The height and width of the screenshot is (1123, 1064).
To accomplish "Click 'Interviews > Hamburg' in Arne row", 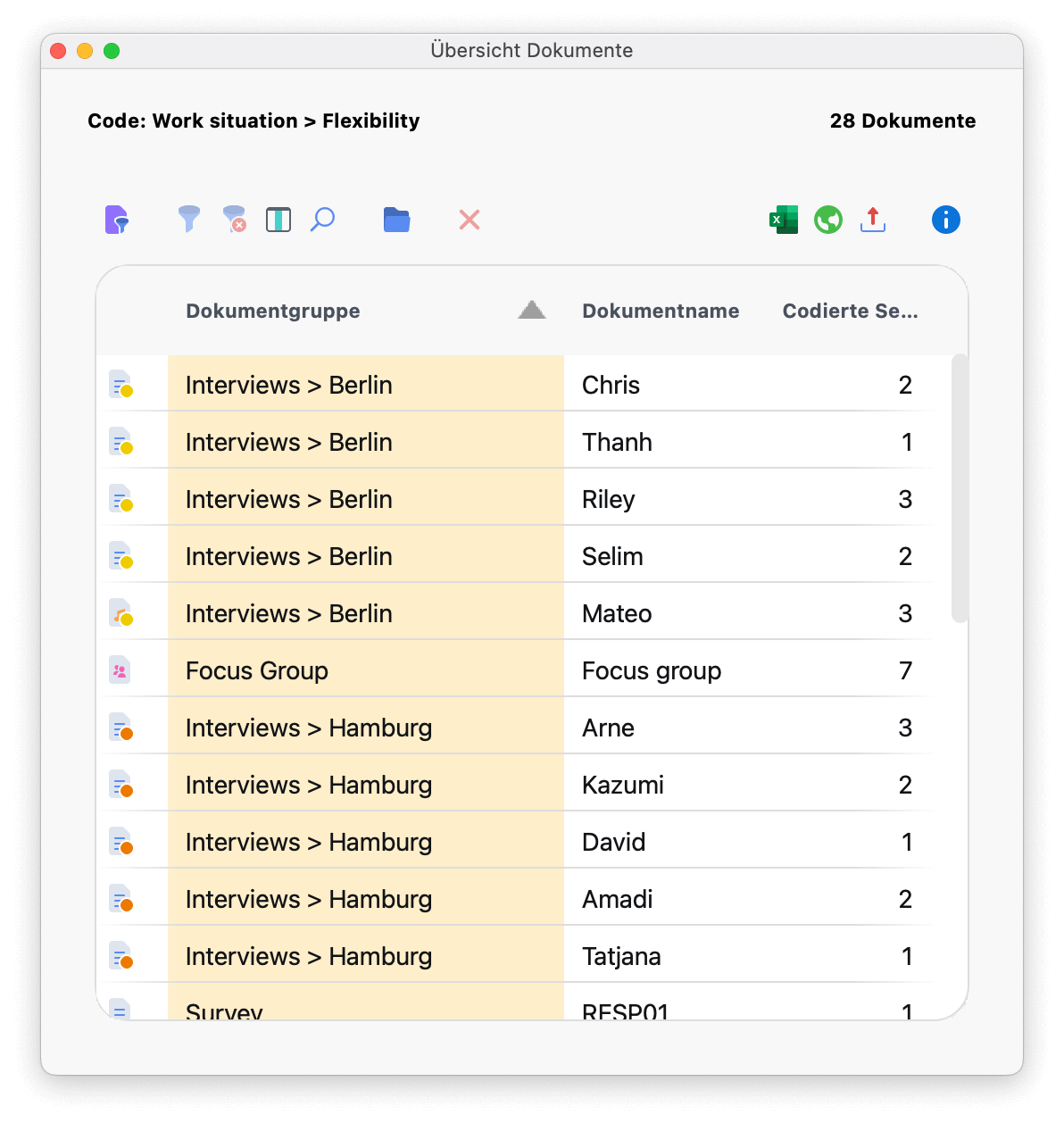I will (309, 728).
